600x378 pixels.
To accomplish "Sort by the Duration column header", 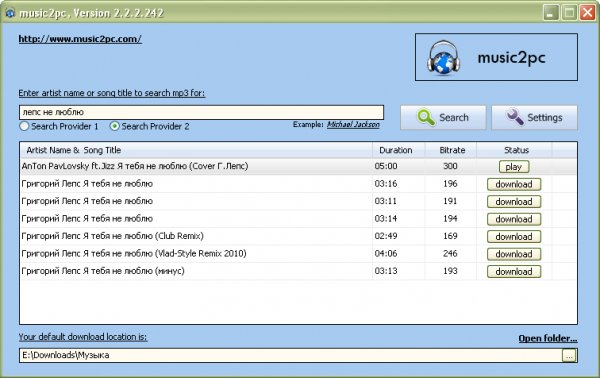I will (x=398, y=150).
